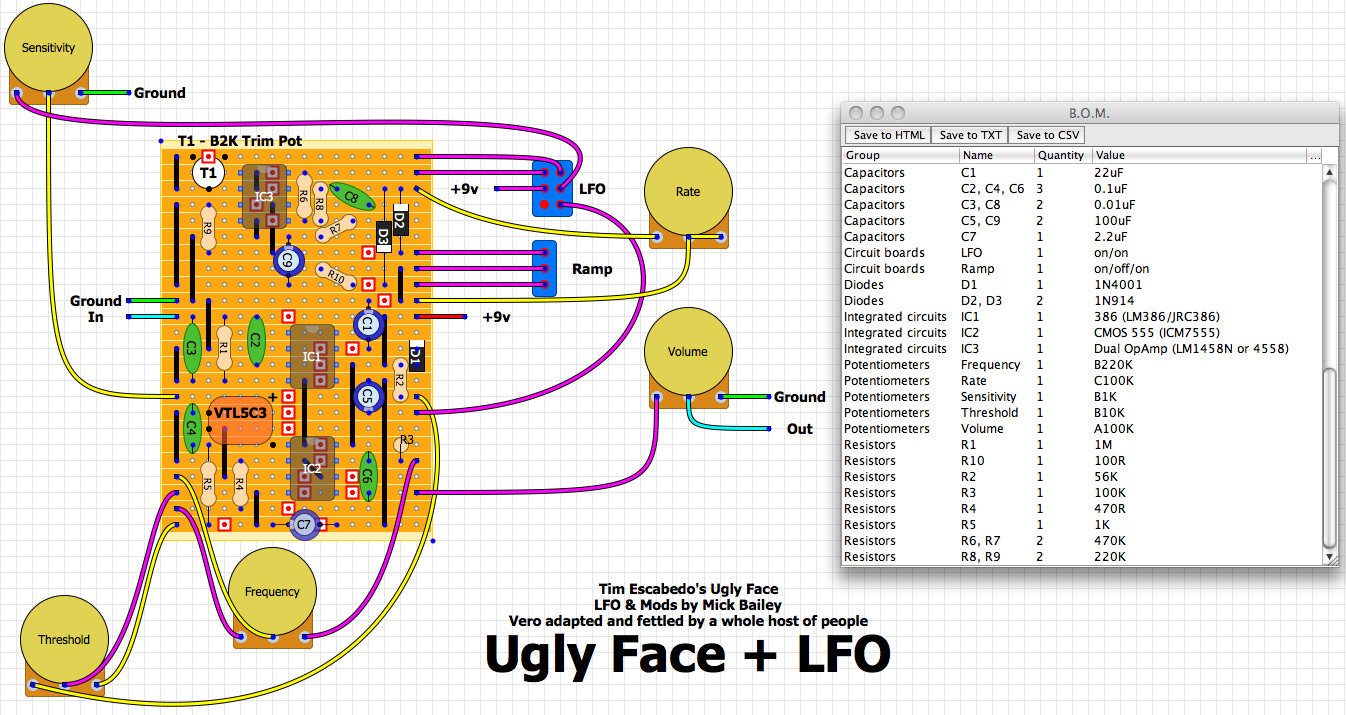Click the blue Ramp toggle switch
Image resolution: width=1346 pixels, height=715 pixels.
click(x=545, y=269)
